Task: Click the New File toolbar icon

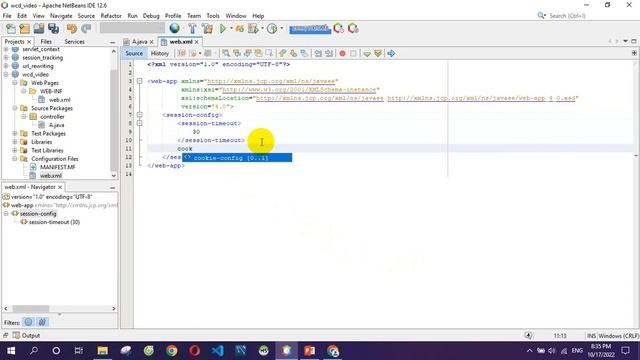Action: 11,29
